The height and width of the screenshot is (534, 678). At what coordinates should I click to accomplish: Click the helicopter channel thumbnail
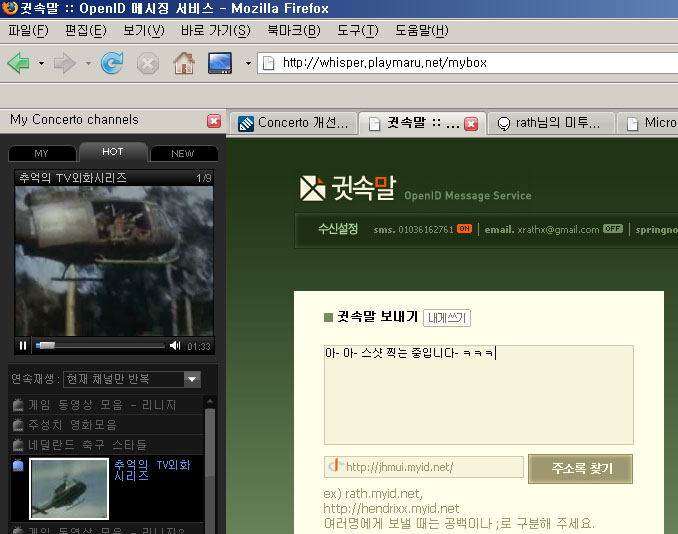[69, 489]
